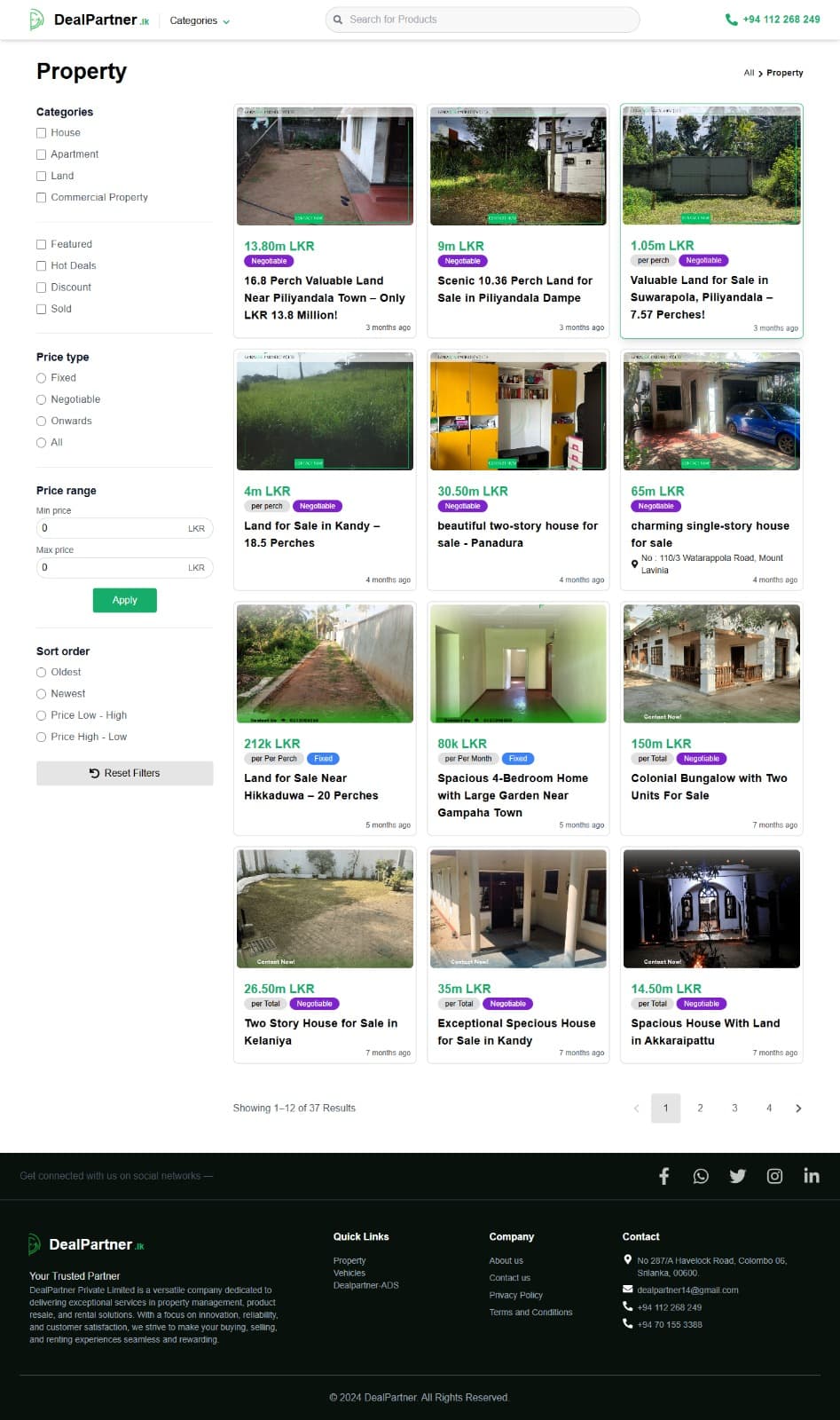Expand the Categories dropdown in header
The width and height of the screenshot is (840, 1420).
[200, 20]
